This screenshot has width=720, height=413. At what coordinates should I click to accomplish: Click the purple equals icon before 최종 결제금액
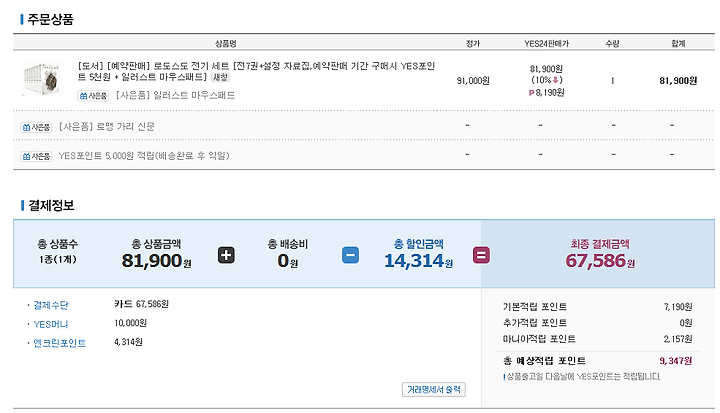click(x=481, y=255)
